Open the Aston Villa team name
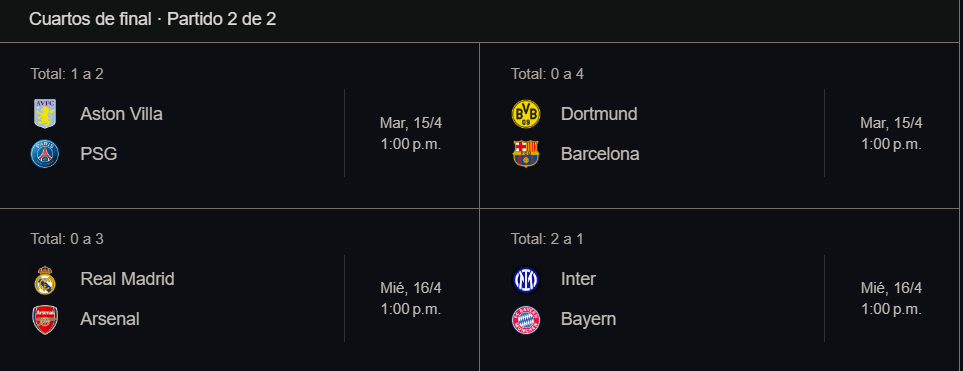Screen dimensions: 963x371 pyautogui.click(x=122, y=114)
